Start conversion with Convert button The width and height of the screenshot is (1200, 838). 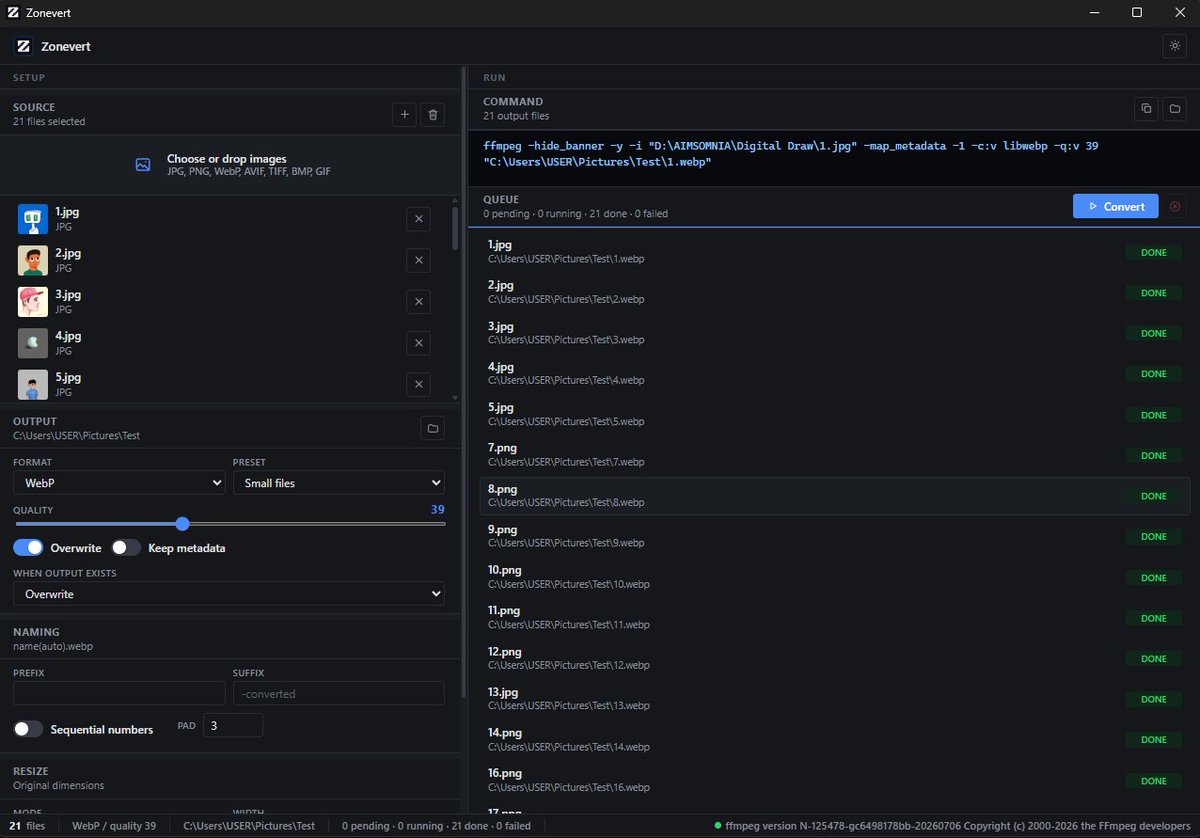coord(1116,206)
